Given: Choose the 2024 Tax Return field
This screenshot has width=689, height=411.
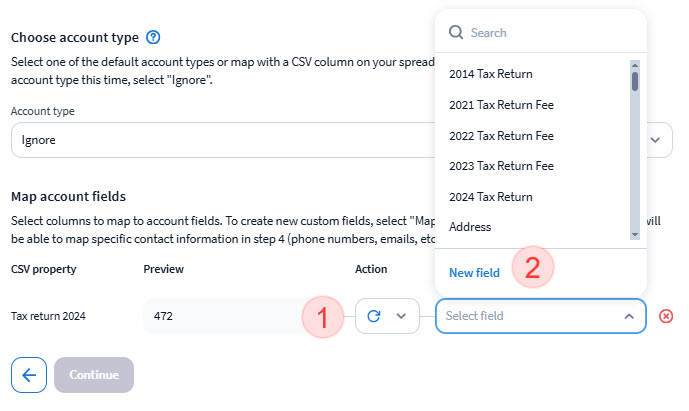Looking at the screenshot, I should click(490, 197).
